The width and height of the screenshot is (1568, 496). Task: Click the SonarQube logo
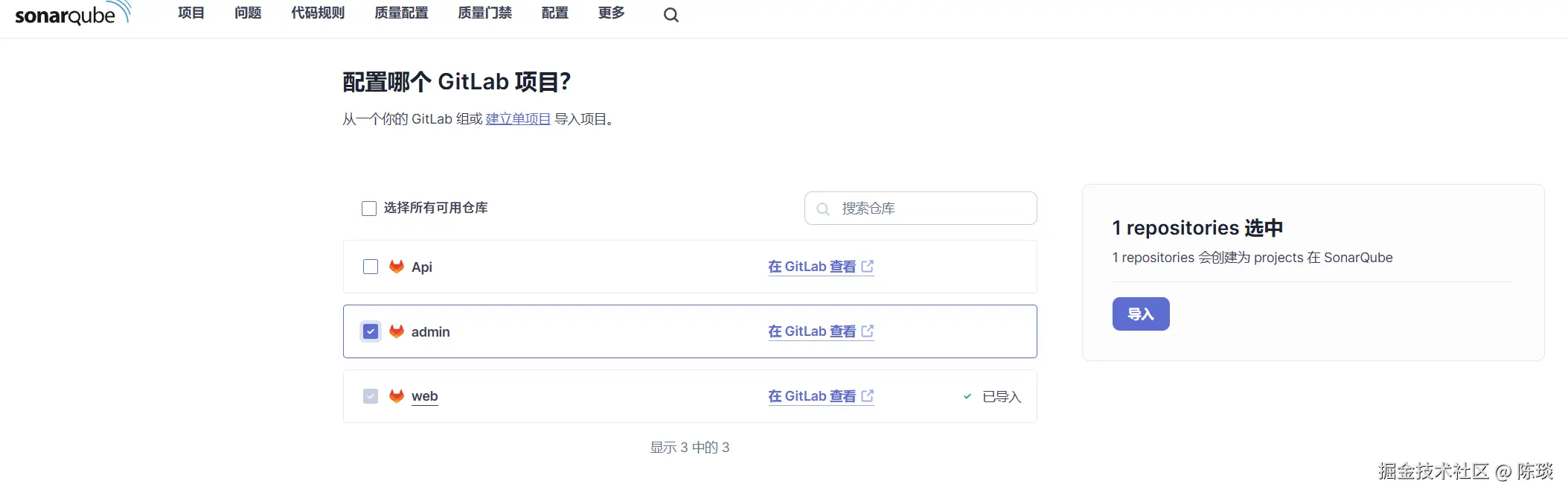[72, 14]
